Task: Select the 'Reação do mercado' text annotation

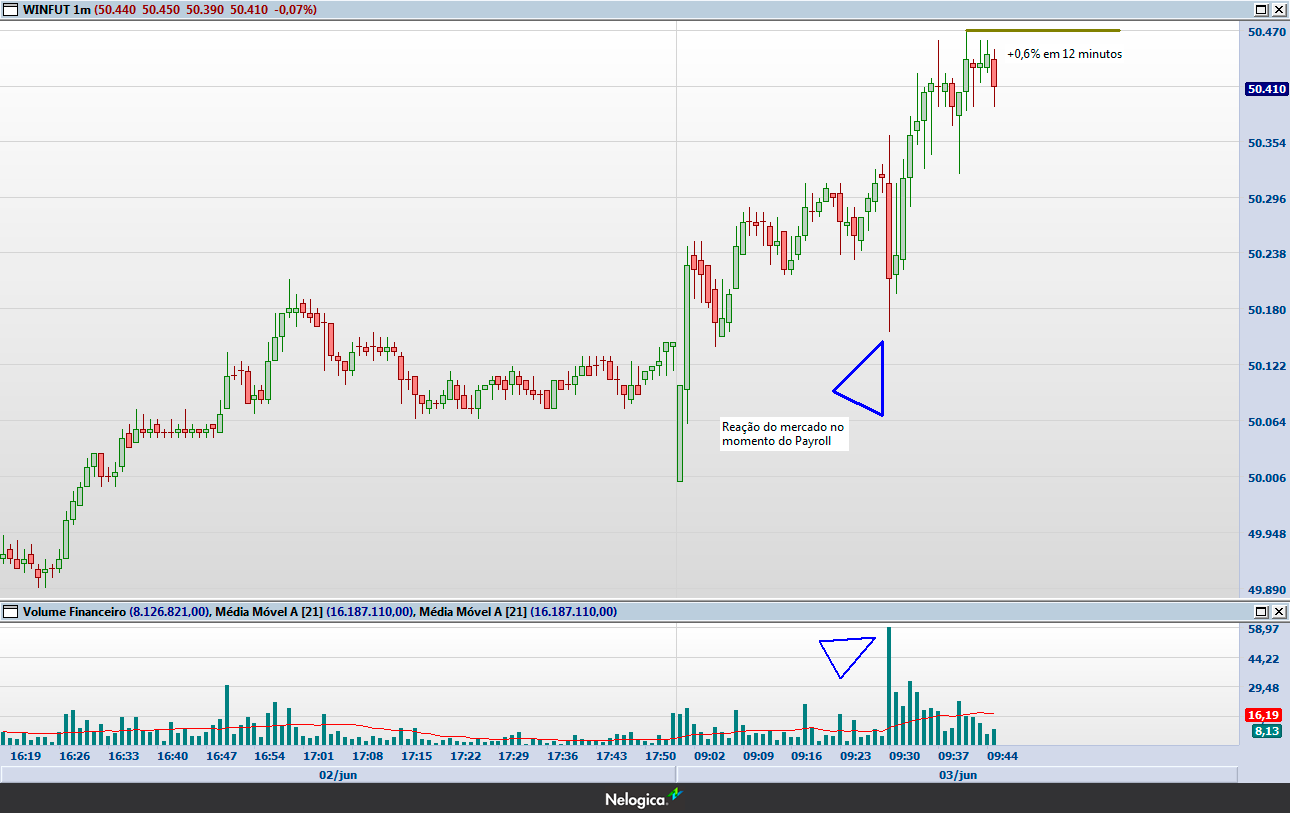Action: coord(783,434)
